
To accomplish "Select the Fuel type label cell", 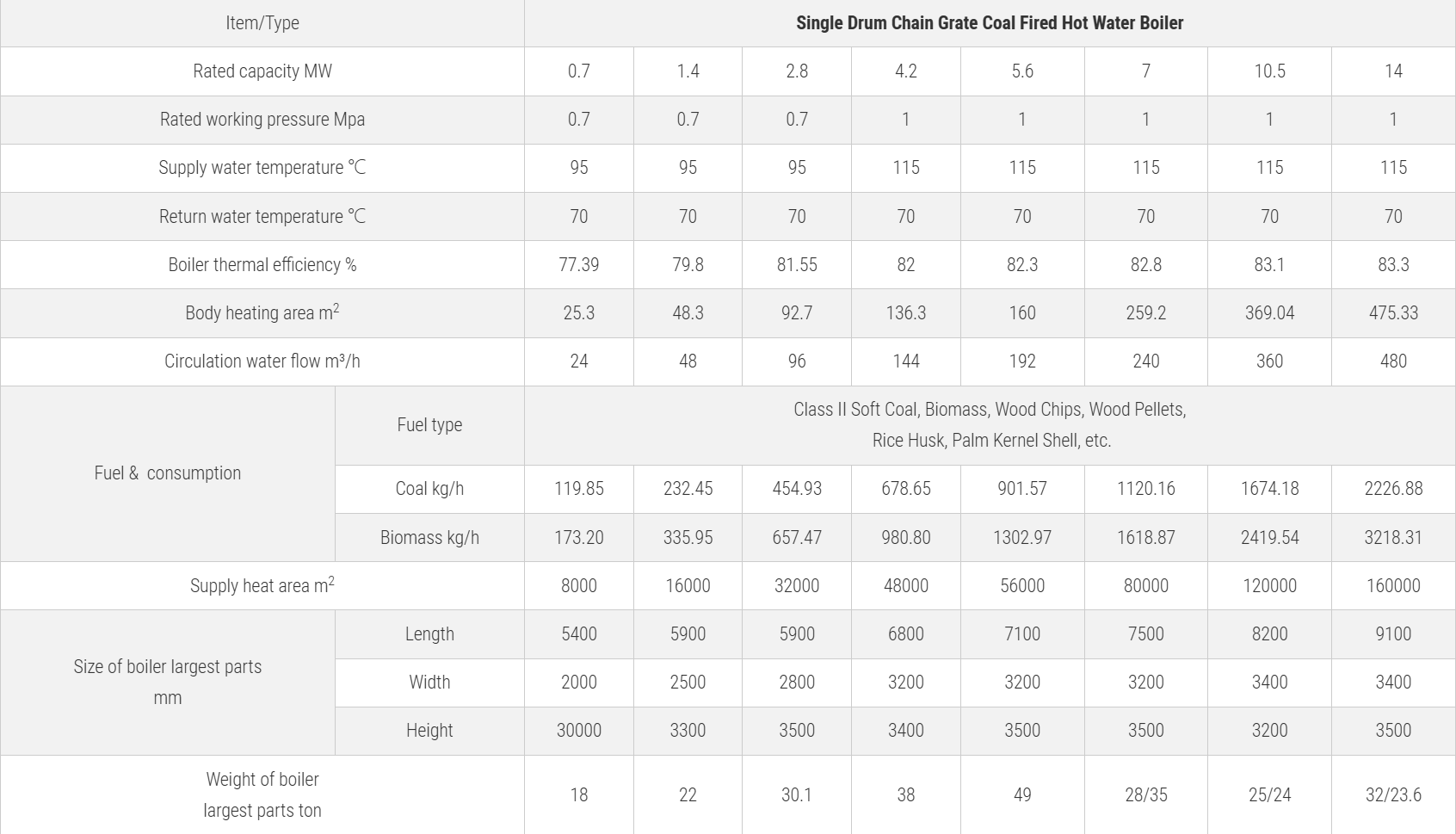I will pos(429,425).
